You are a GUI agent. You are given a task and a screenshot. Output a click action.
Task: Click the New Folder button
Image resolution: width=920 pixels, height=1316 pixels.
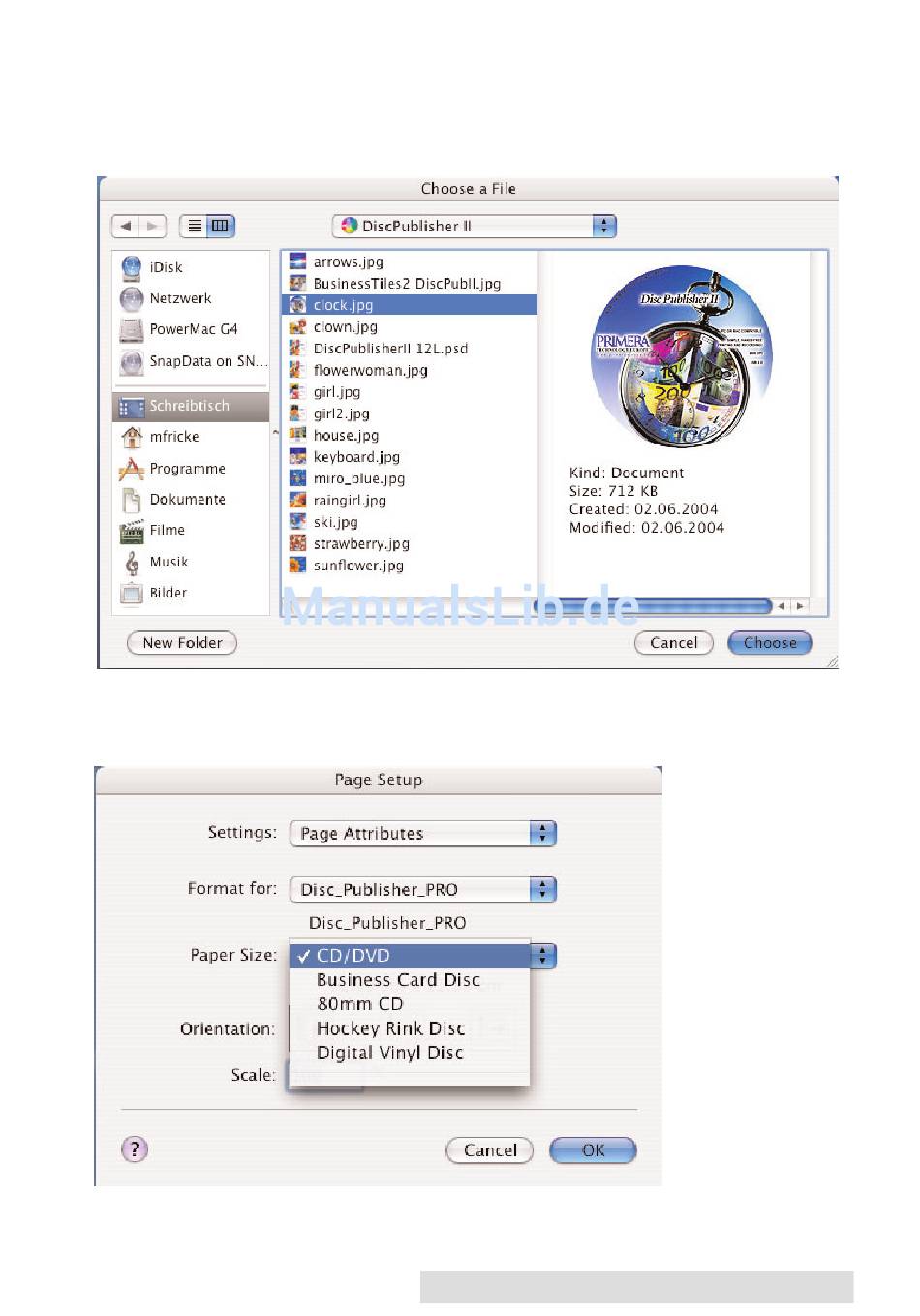[x=182, y=643]
